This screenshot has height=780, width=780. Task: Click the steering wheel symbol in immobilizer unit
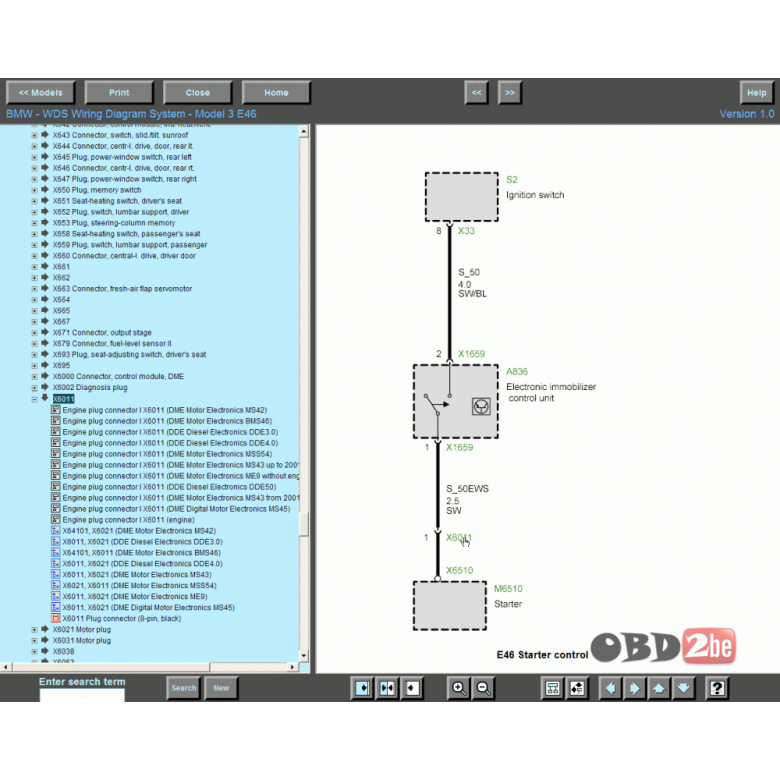pos(481,406)
